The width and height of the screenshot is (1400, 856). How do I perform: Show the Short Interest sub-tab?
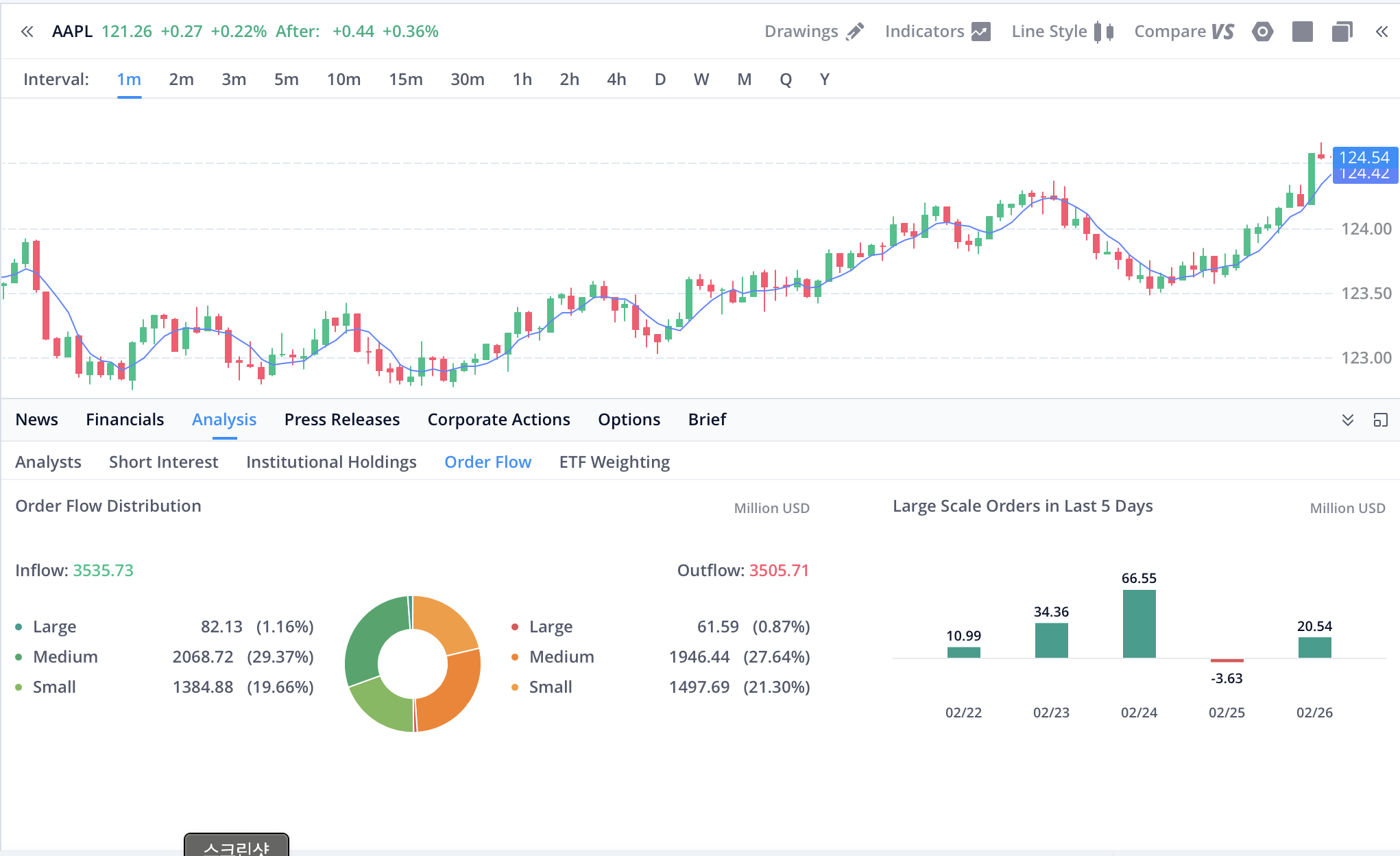[164, 462]
